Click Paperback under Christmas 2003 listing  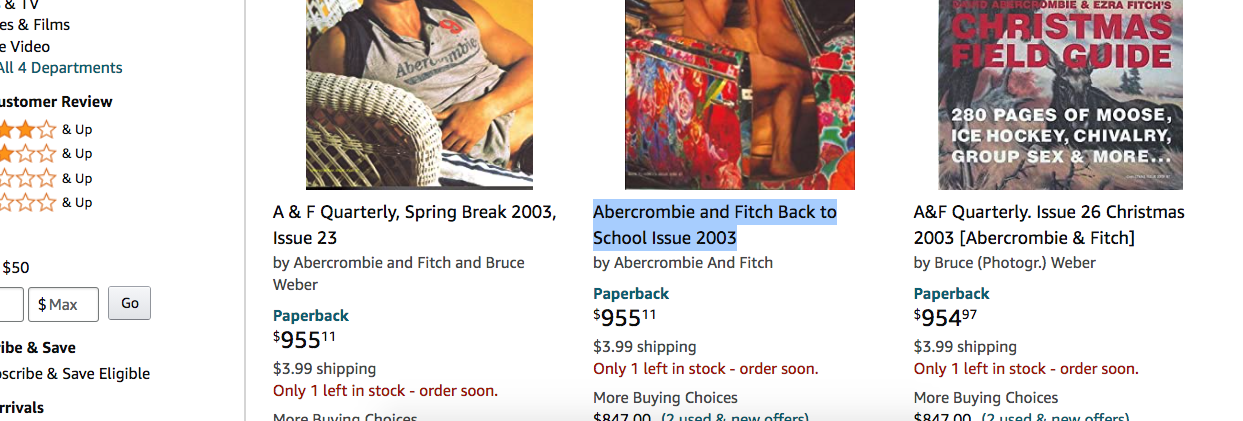click(x=951, y=294)
